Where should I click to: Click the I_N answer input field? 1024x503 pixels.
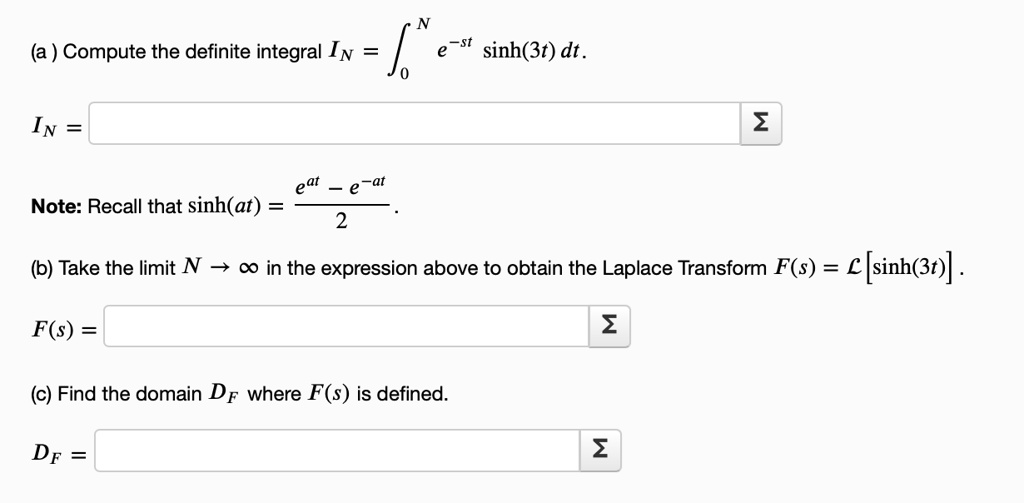pyautogui.click(x=414, y=124)
